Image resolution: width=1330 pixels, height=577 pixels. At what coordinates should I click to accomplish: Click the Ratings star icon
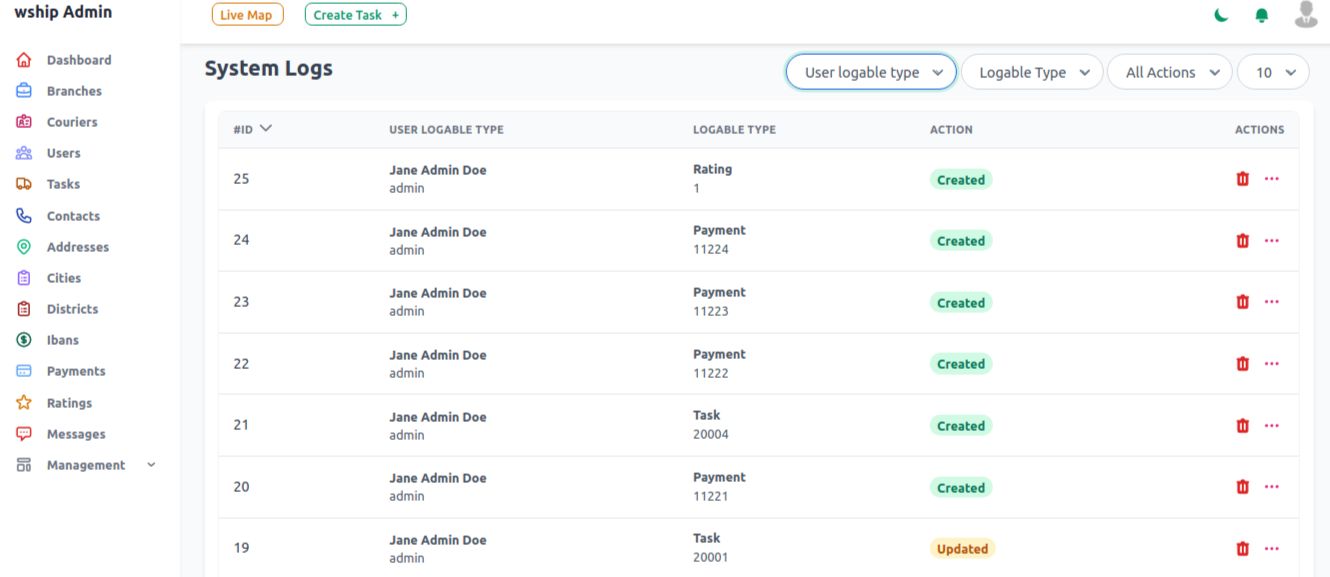(x=24, y=403)
